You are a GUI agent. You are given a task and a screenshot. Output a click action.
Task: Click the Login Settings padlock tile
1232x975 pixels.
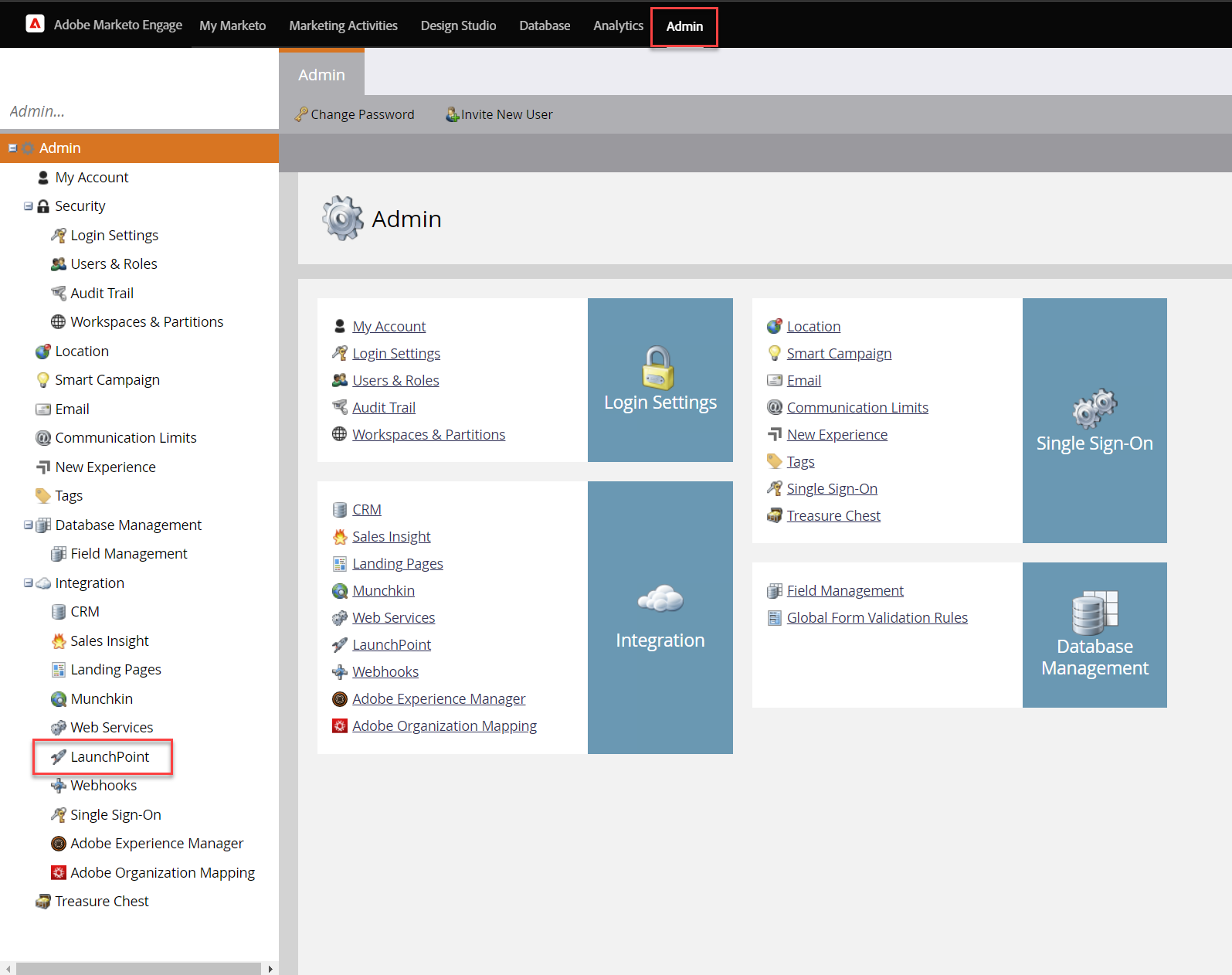(660, 380)
